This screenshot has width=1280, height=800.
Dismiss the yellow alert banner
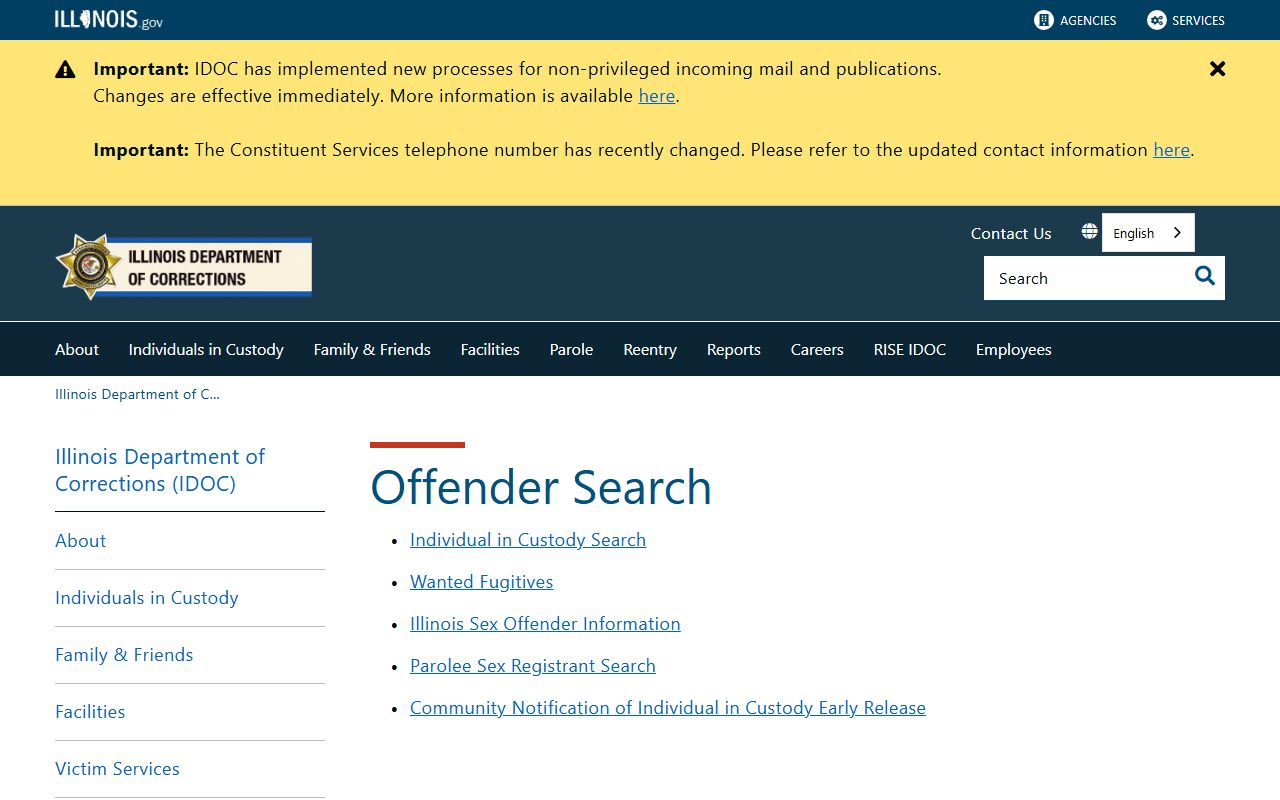1217,69
